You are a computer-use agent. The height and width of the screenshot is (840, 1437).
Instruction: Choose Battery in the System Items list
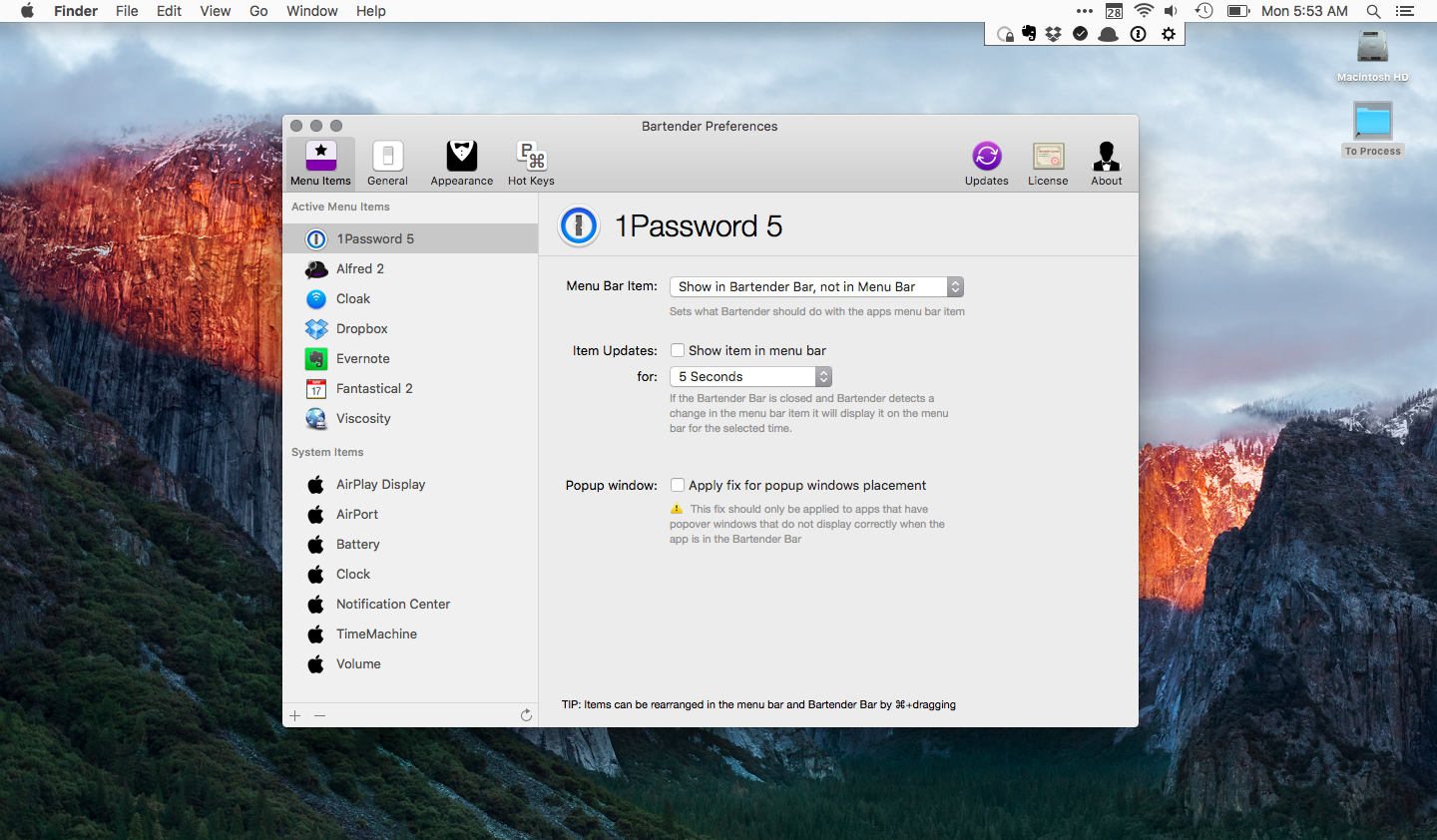(x=410, y=544)
